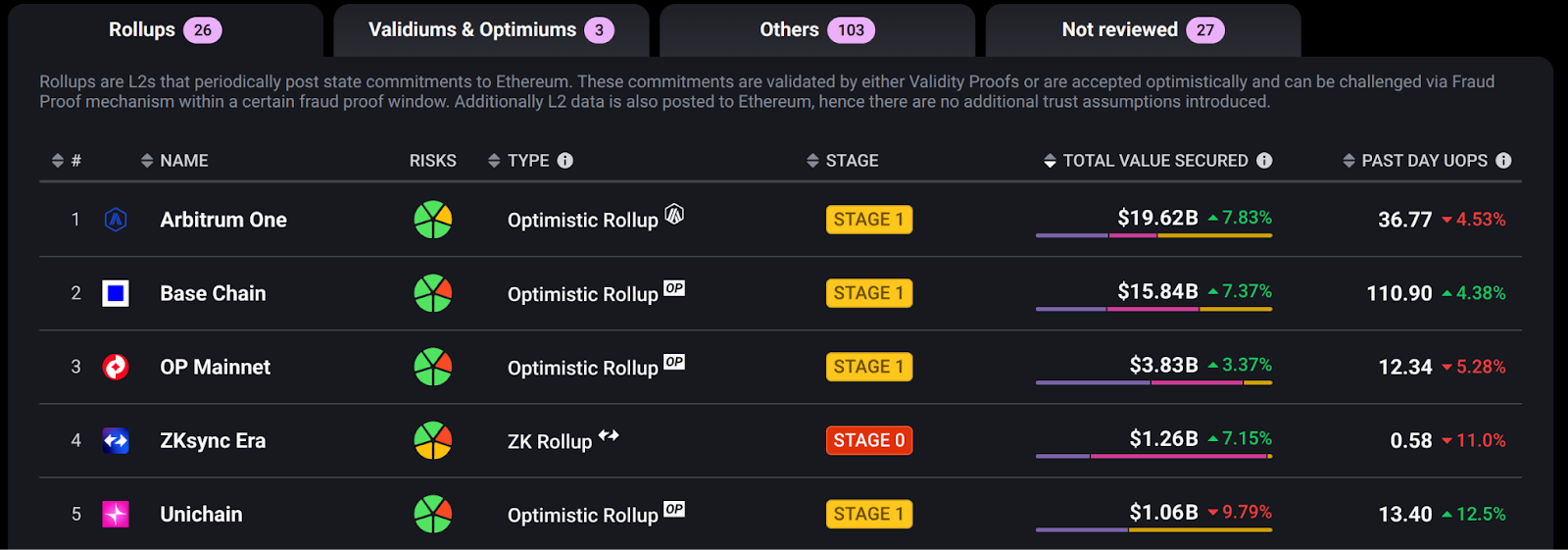Click the ZKsync Era arrows logo icon
The height and width of the screenshot is (550, 1568).
click(116, 440)
